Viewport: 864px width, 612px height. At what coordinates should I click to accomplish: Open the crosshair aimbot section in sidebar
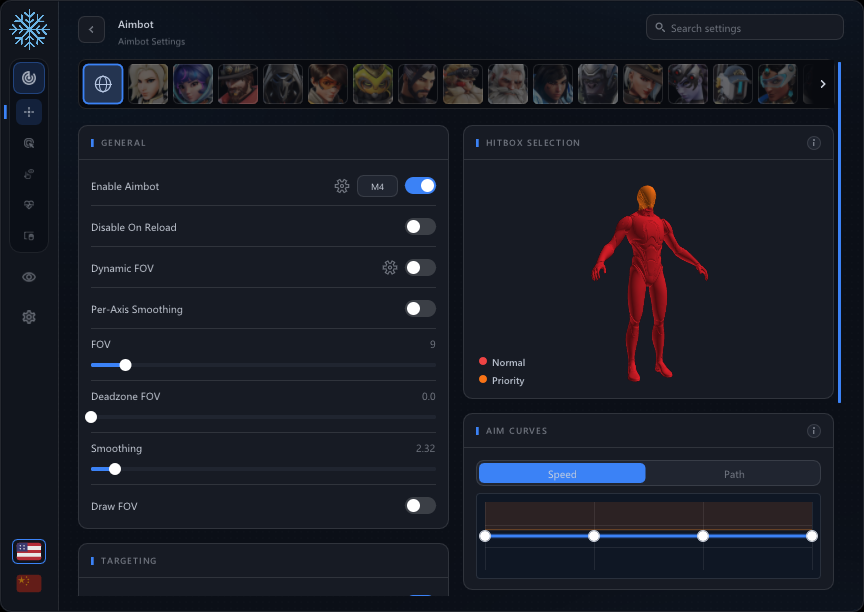[x=29, y=112]
